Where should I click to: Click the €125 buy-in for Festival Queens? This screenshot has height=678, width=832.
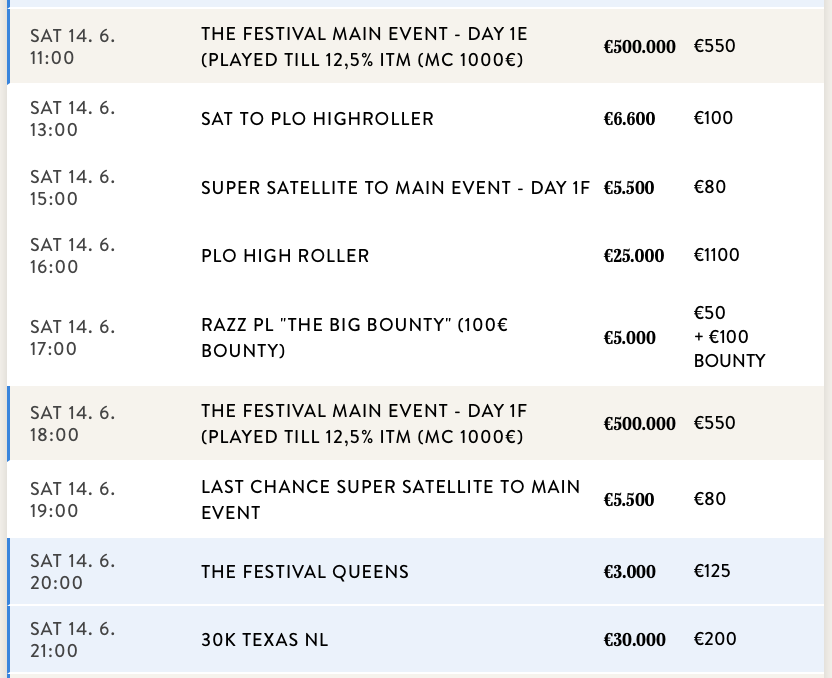(x=712, y=571)
